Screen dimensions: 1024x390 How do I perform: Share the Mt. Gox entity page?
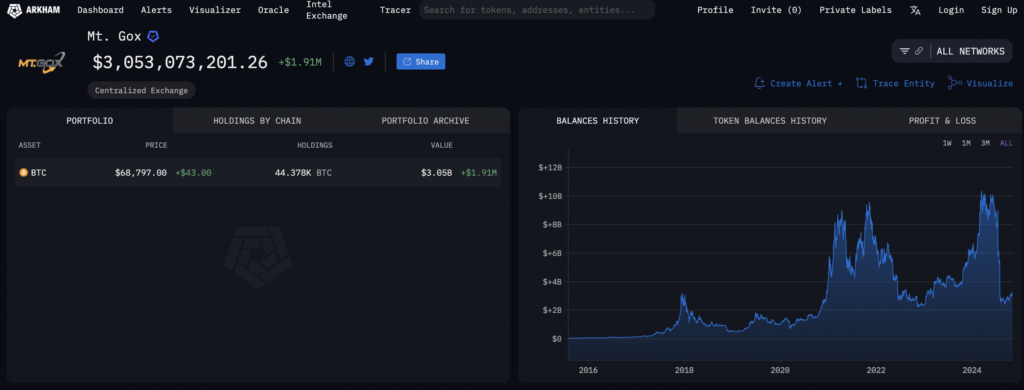[x=421, y=61]
